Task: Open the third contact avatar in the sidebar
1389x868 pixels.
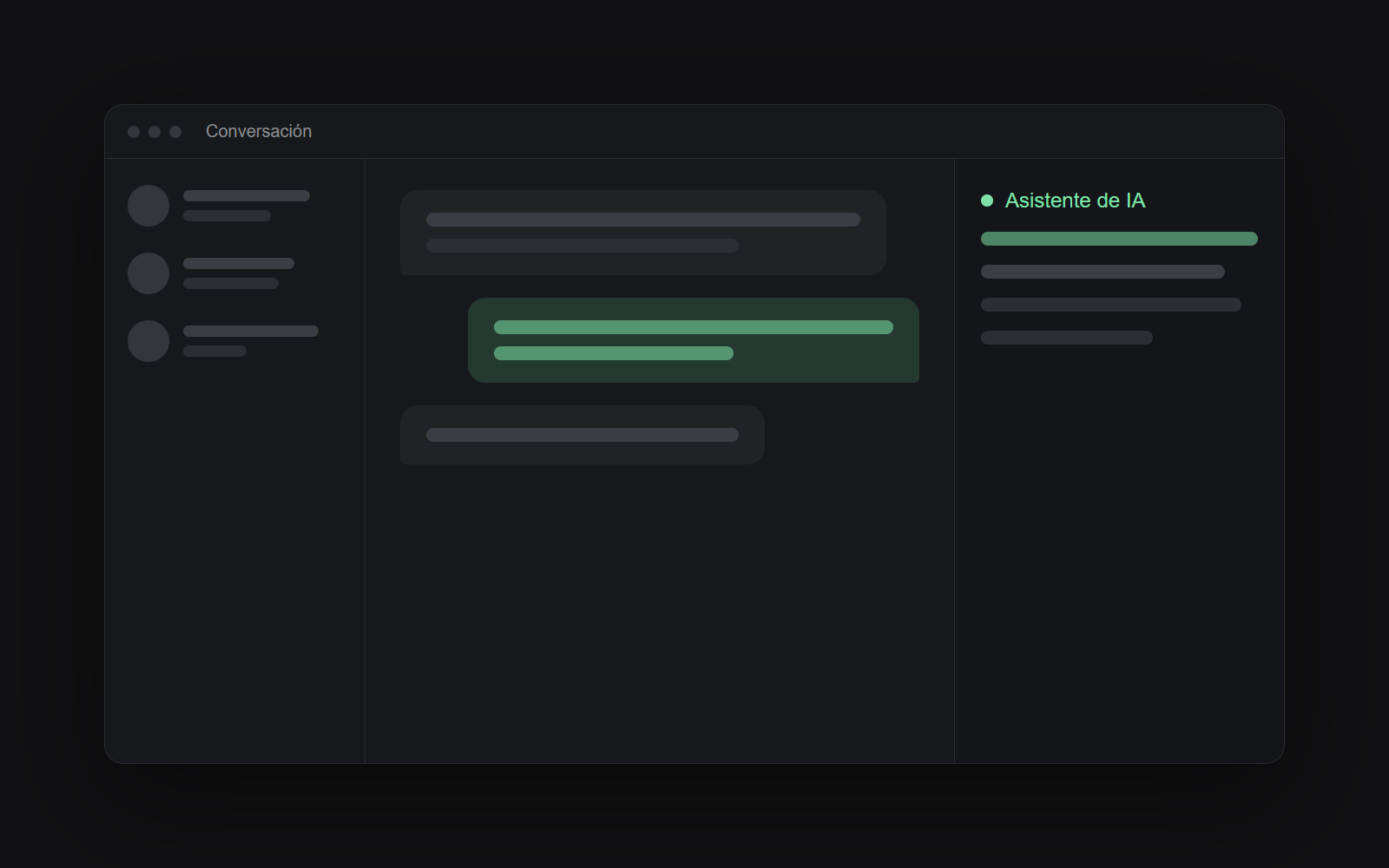Action: click(148, 341)
